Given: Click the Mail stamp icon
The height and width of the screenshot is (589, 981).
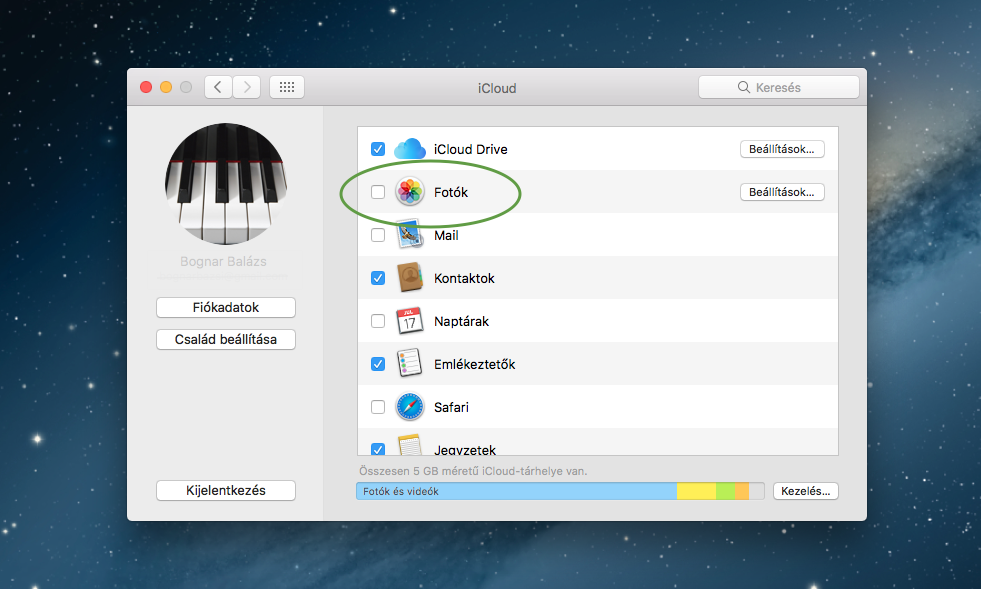Looking at the screenshot, I should (x=409, y=235).
